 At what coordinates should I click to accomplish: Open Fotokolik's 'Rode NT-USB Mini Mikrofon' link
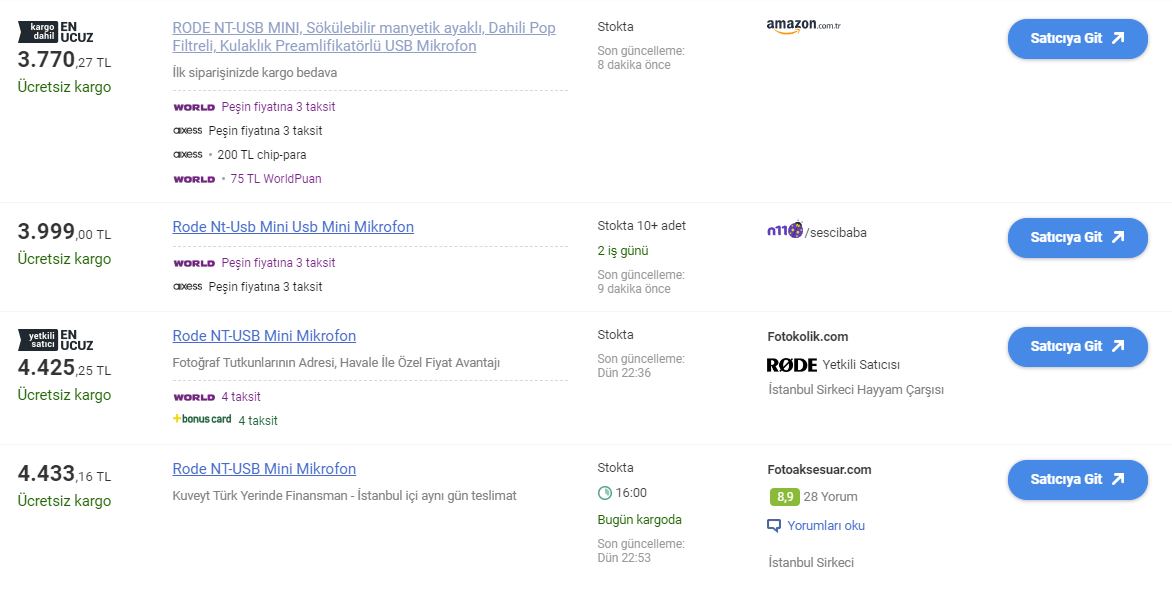(x=264, y=336)
